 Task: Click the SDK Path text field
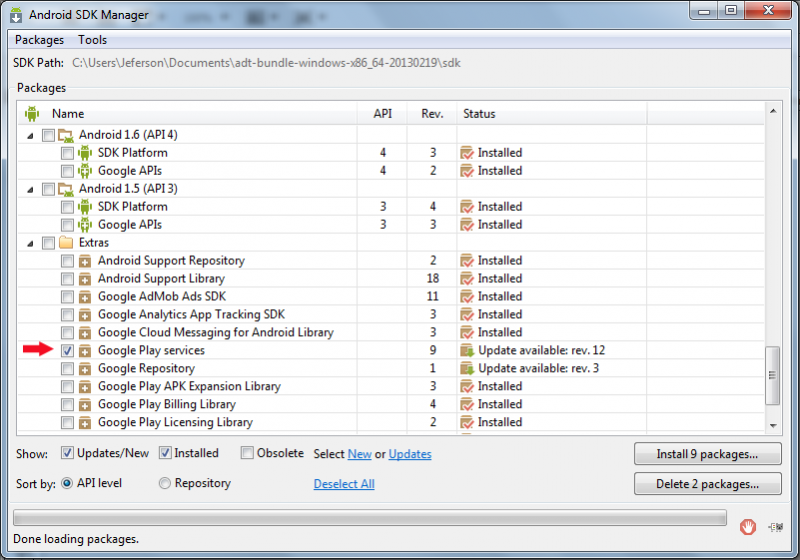266,63
